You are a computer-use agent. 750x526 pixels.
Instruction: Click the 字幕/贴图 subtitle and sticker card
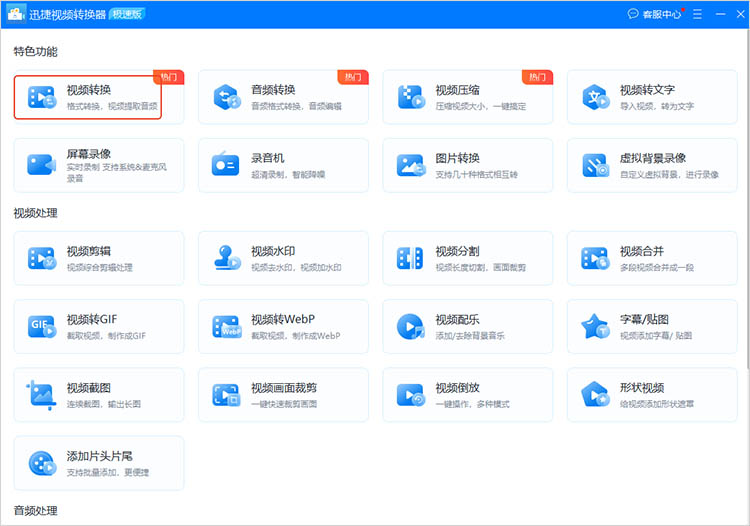[651, 326]
